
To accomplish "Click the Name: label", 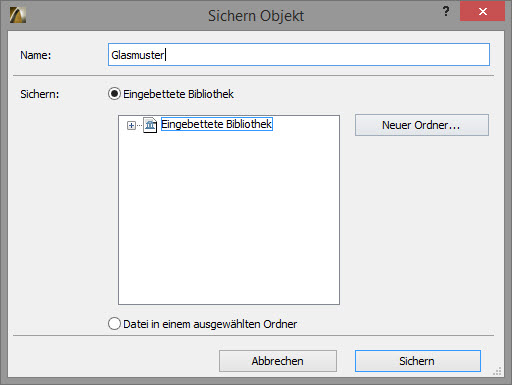I will click(x=36, y=55).
